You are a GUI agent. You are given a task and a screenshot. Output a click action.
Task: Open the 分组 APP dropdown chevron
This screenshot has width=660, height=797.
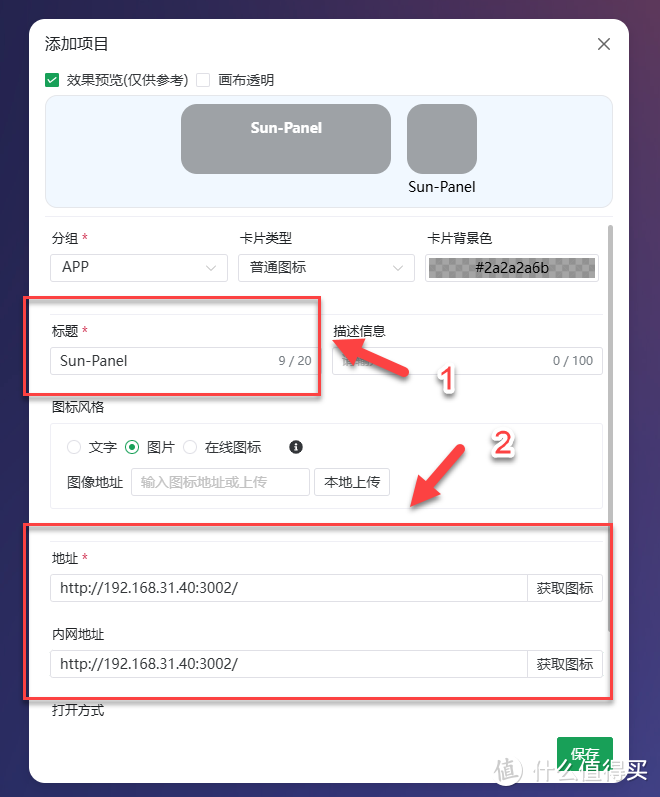(x=211, y=268)
